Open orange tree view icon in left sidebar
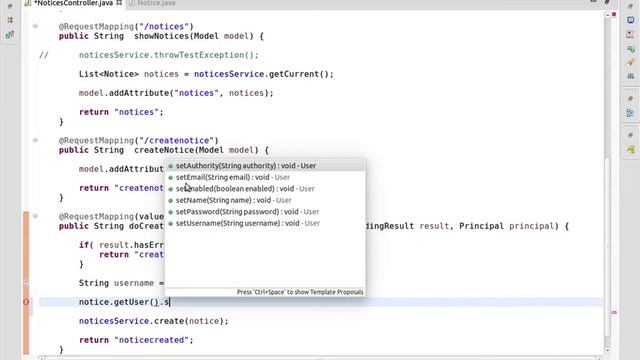640x360 pixels. [x=10, y=20]
